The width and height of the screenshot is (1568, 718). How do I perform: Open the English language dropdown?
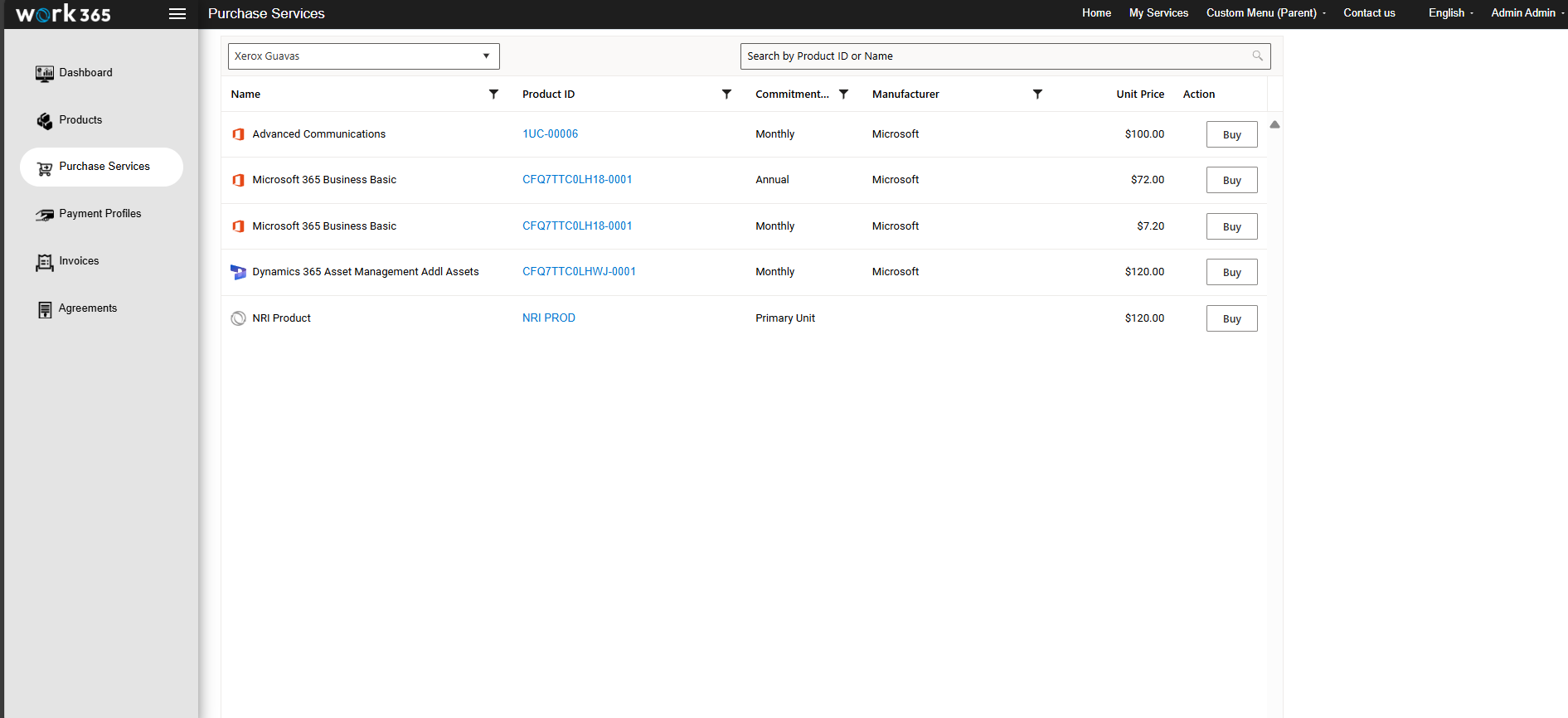coord(1450,12)
